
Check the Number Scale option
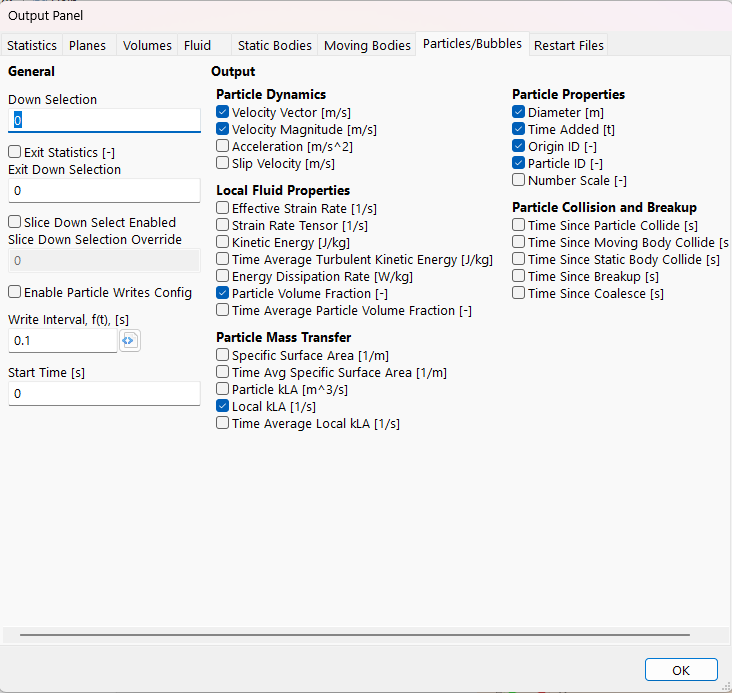(519, 181)
